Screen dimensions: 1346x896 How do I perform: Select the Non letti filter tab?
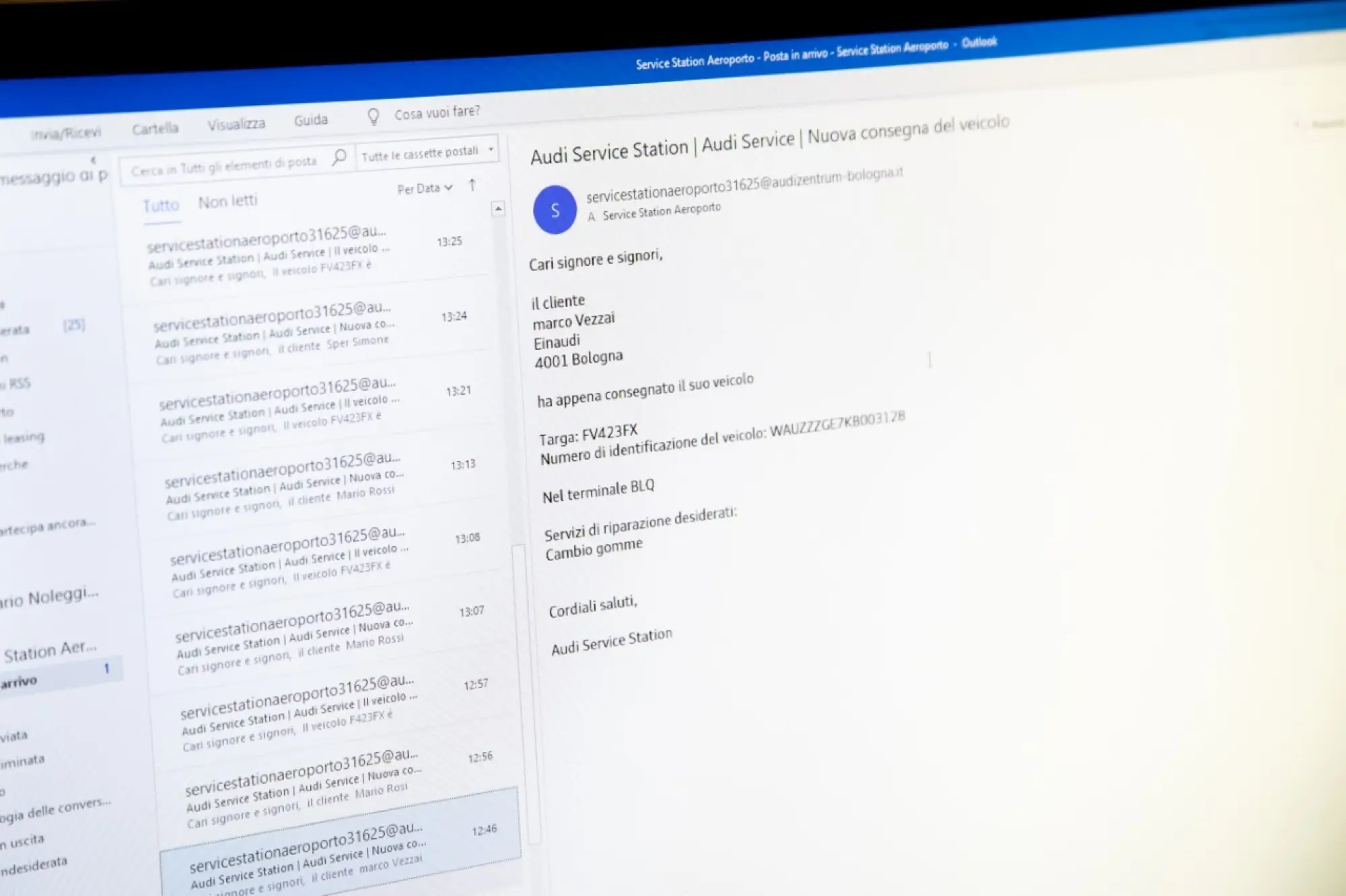click(227, 201)
